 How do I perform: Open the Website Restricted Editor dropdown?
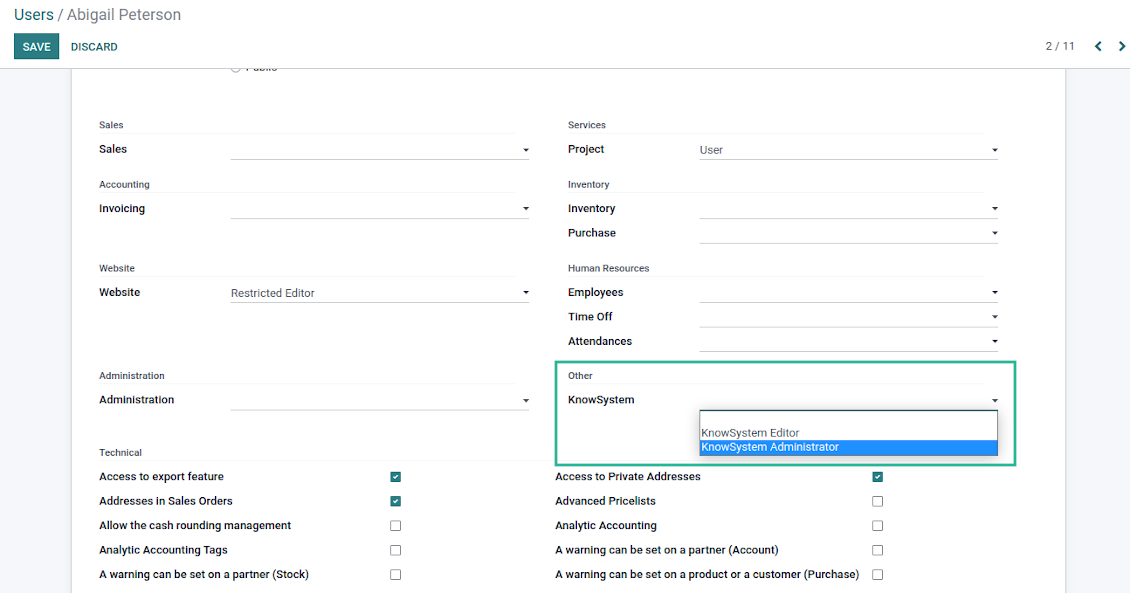pyautogui.click(x=380, y=293)
